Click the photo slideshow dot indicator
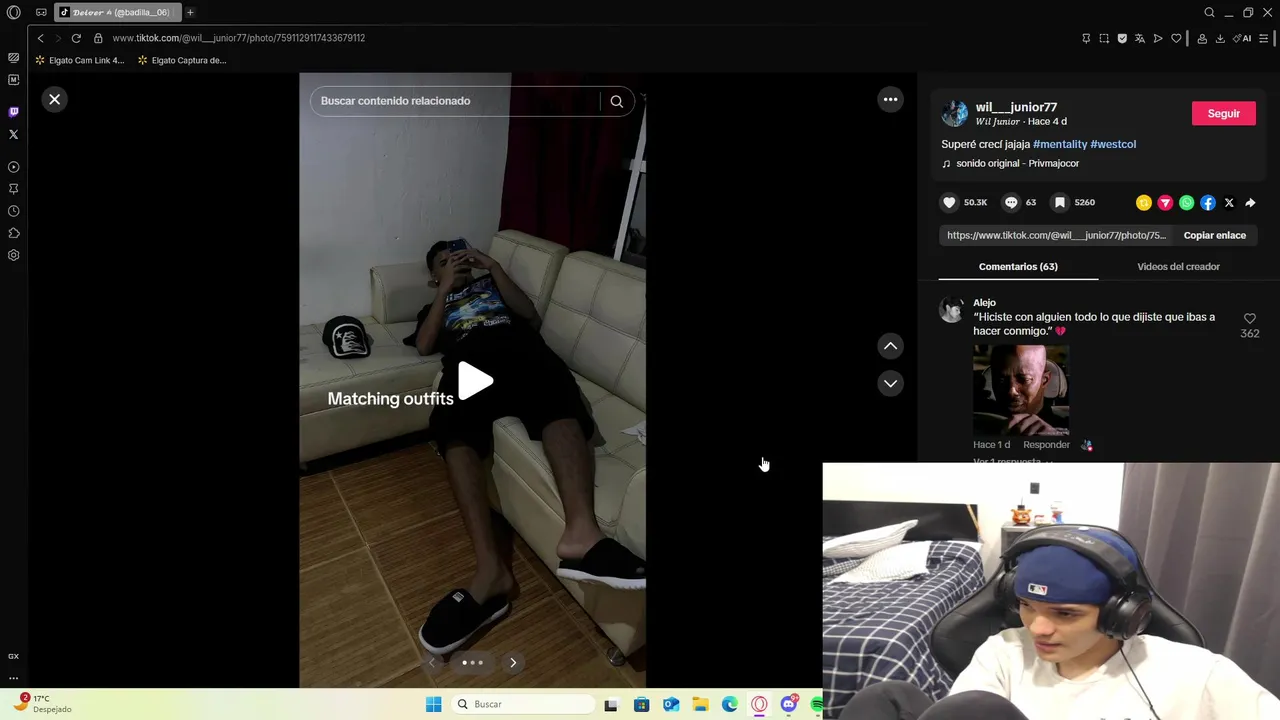This screenshot has height=720, width=1280. pos(472,662)
